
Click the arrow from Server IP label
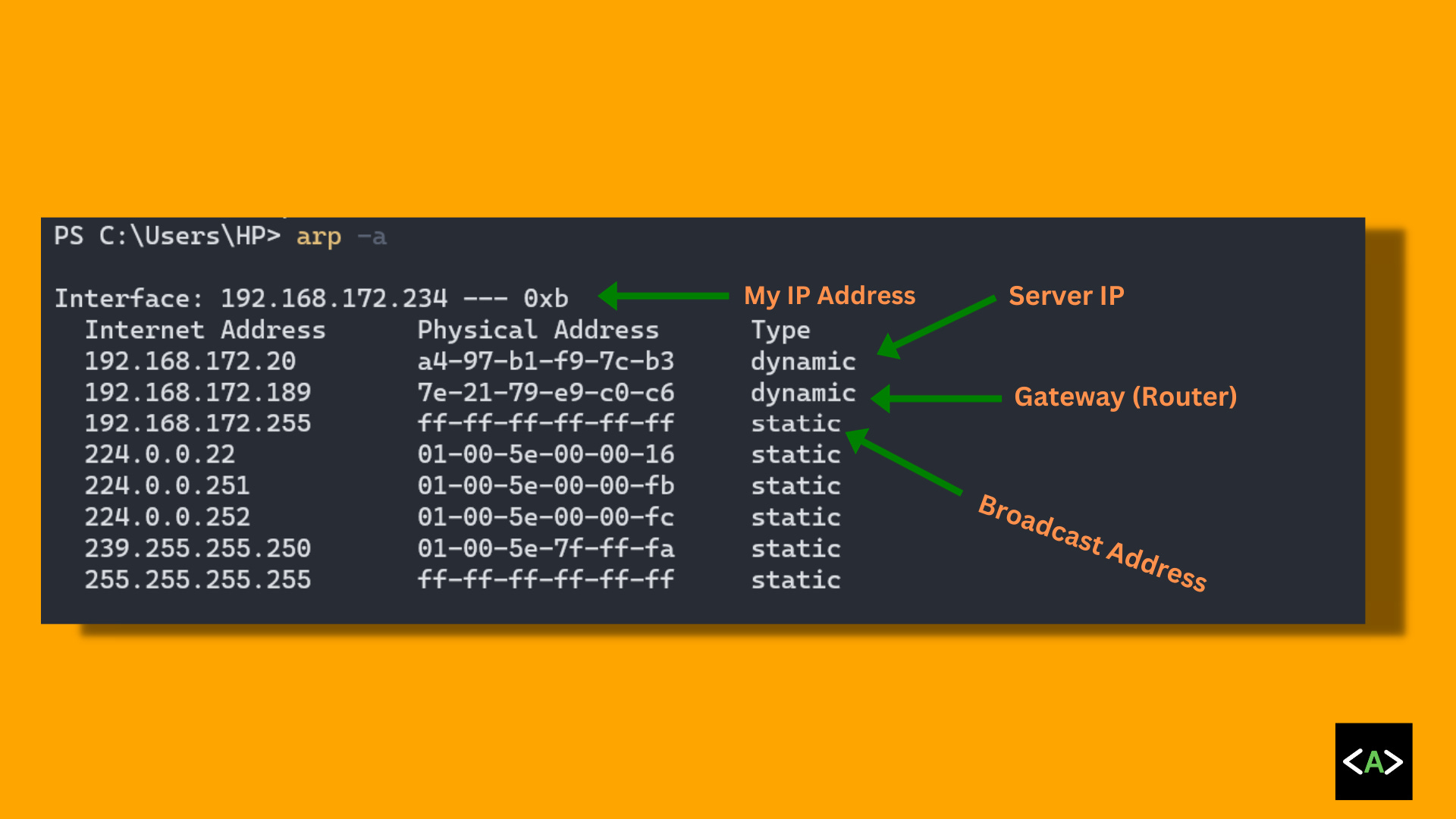(937, 326)
